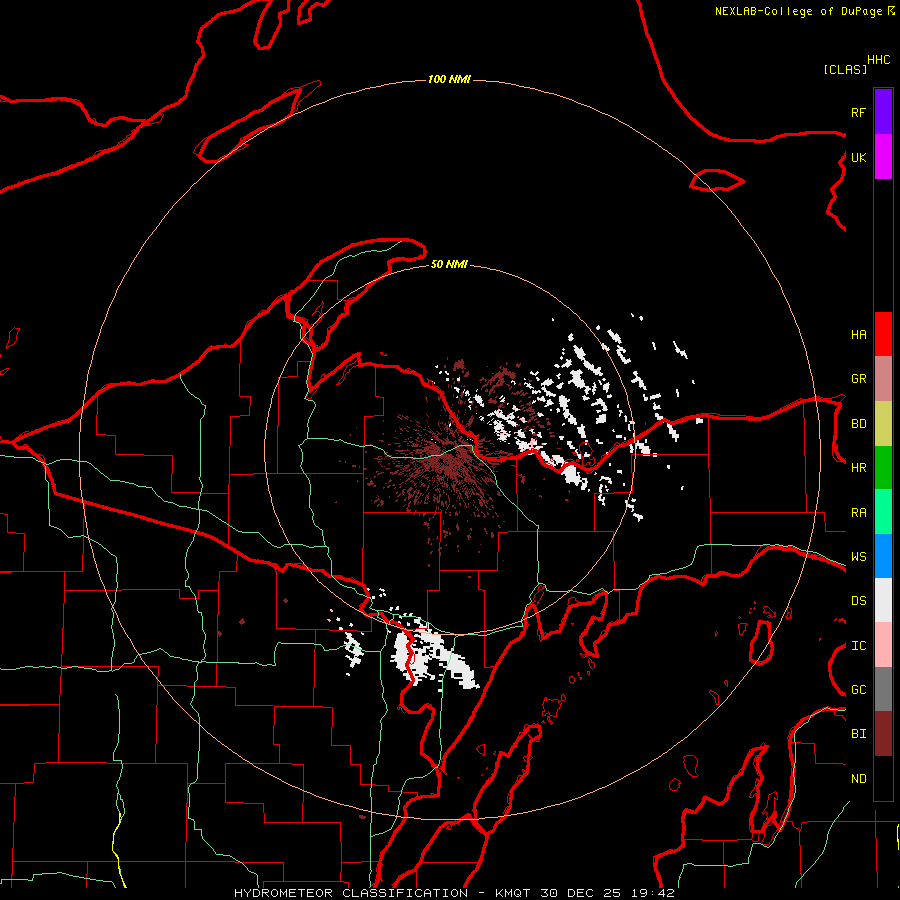Click the HA legend label
Viewport: 900px width, 900px height.
pyautogui.click(x=858, y=335)
